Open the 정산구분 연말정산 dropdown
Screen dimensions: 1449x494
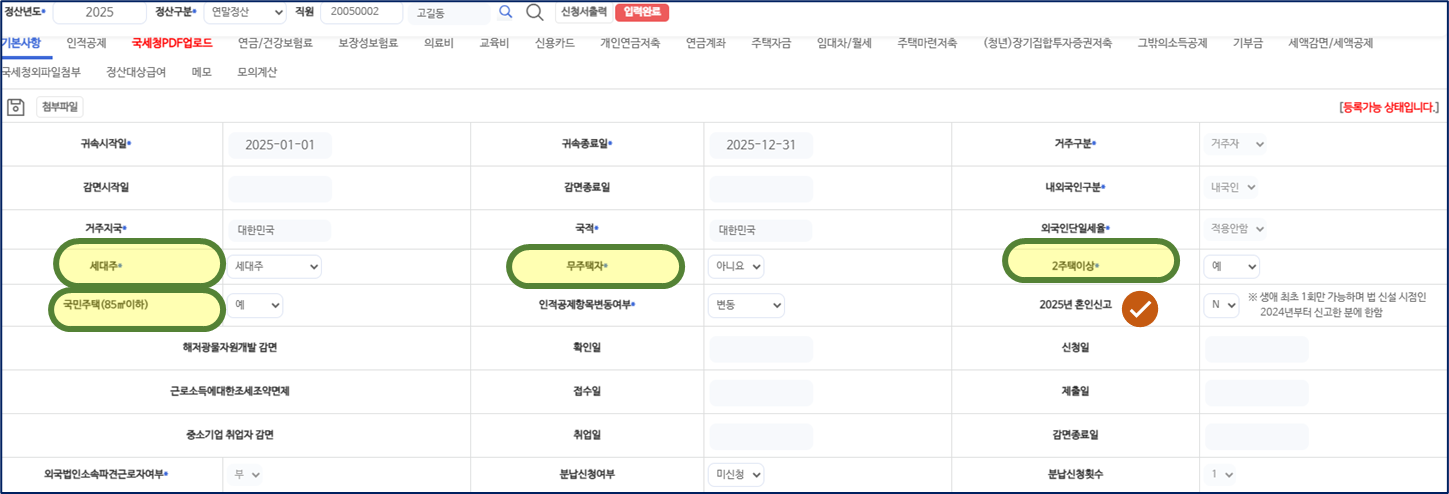pos(244,12)
